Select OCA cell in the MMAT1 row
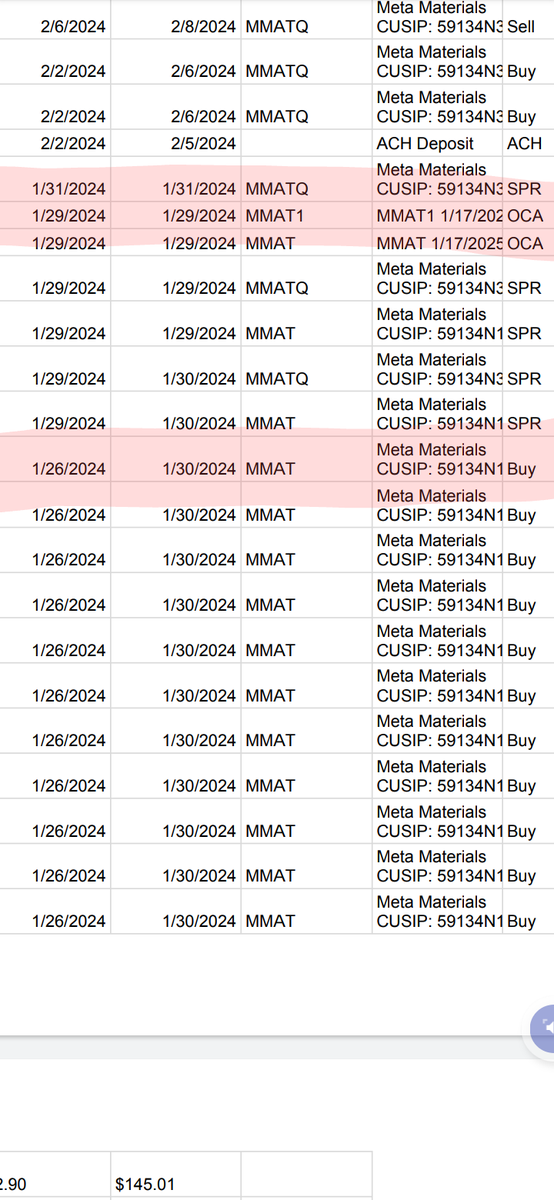 (528, 215)
